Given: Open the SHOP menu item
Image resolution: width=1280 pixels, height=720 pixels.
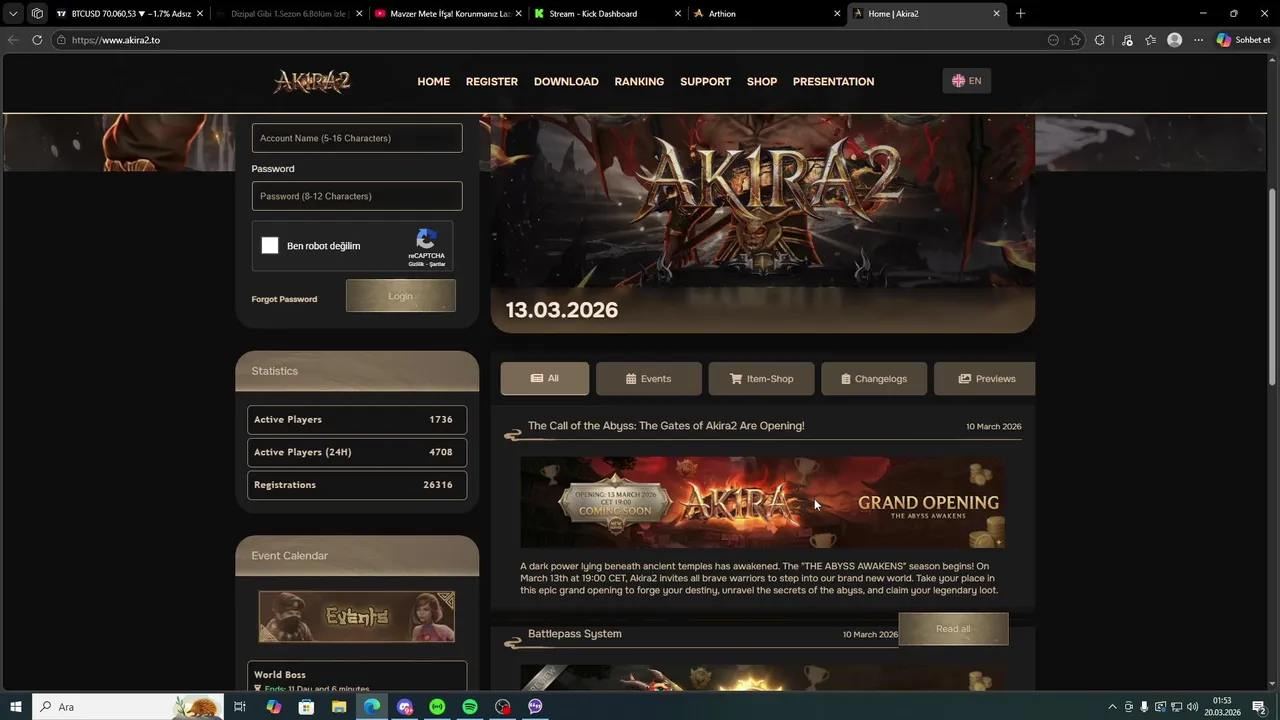Looking at the screenshot, I should pos(762,82).
